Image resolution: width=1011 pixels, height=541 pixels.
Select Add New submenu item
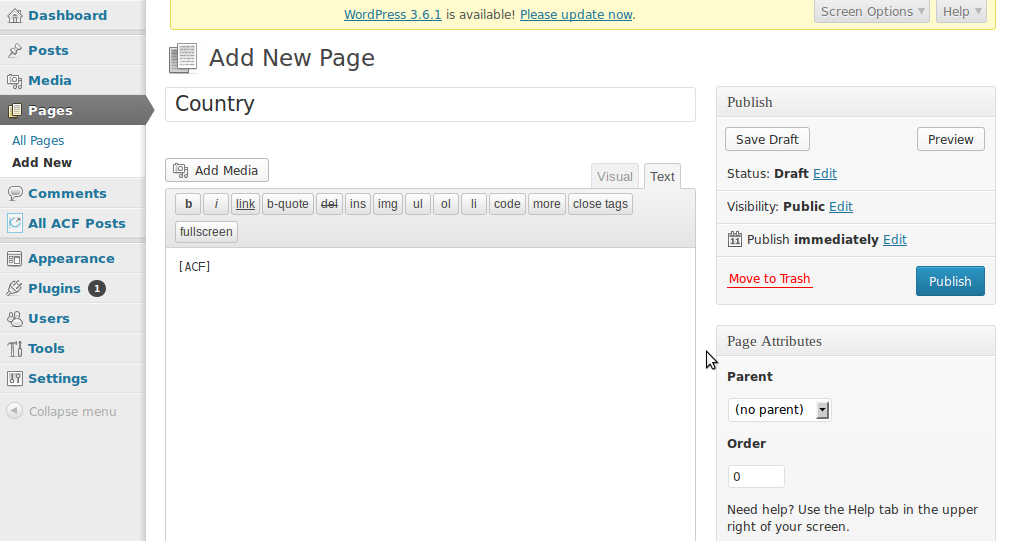[x=42, y=162]
